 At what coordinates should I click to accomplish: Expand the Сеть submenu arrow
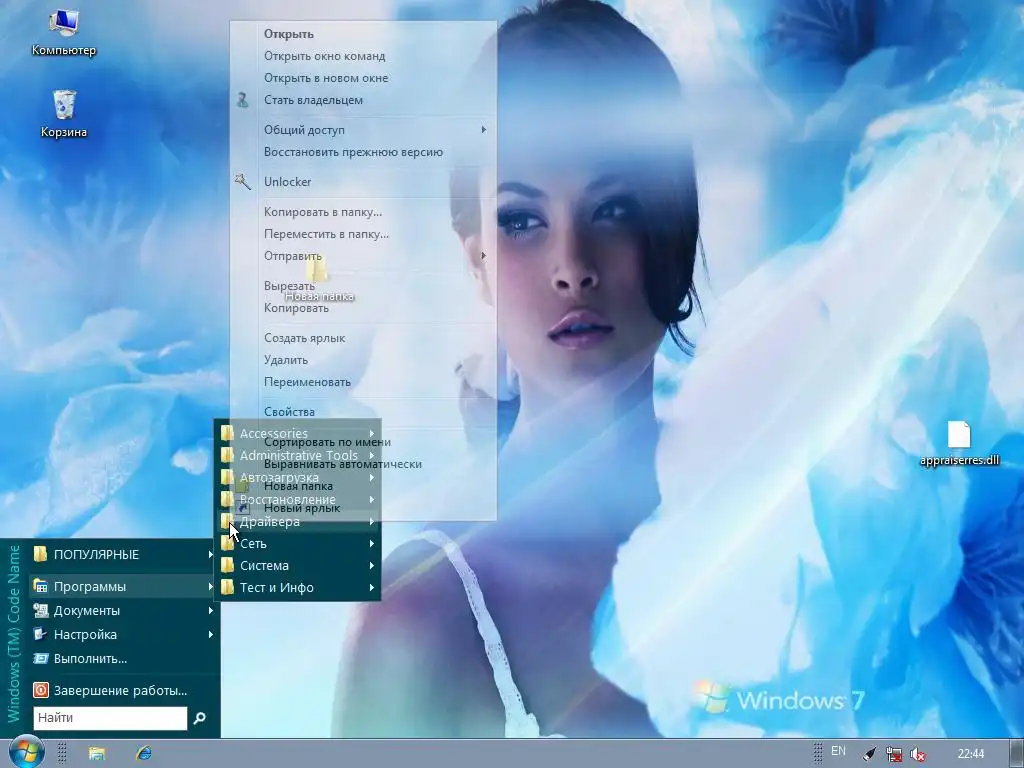(x=372, y=543)
